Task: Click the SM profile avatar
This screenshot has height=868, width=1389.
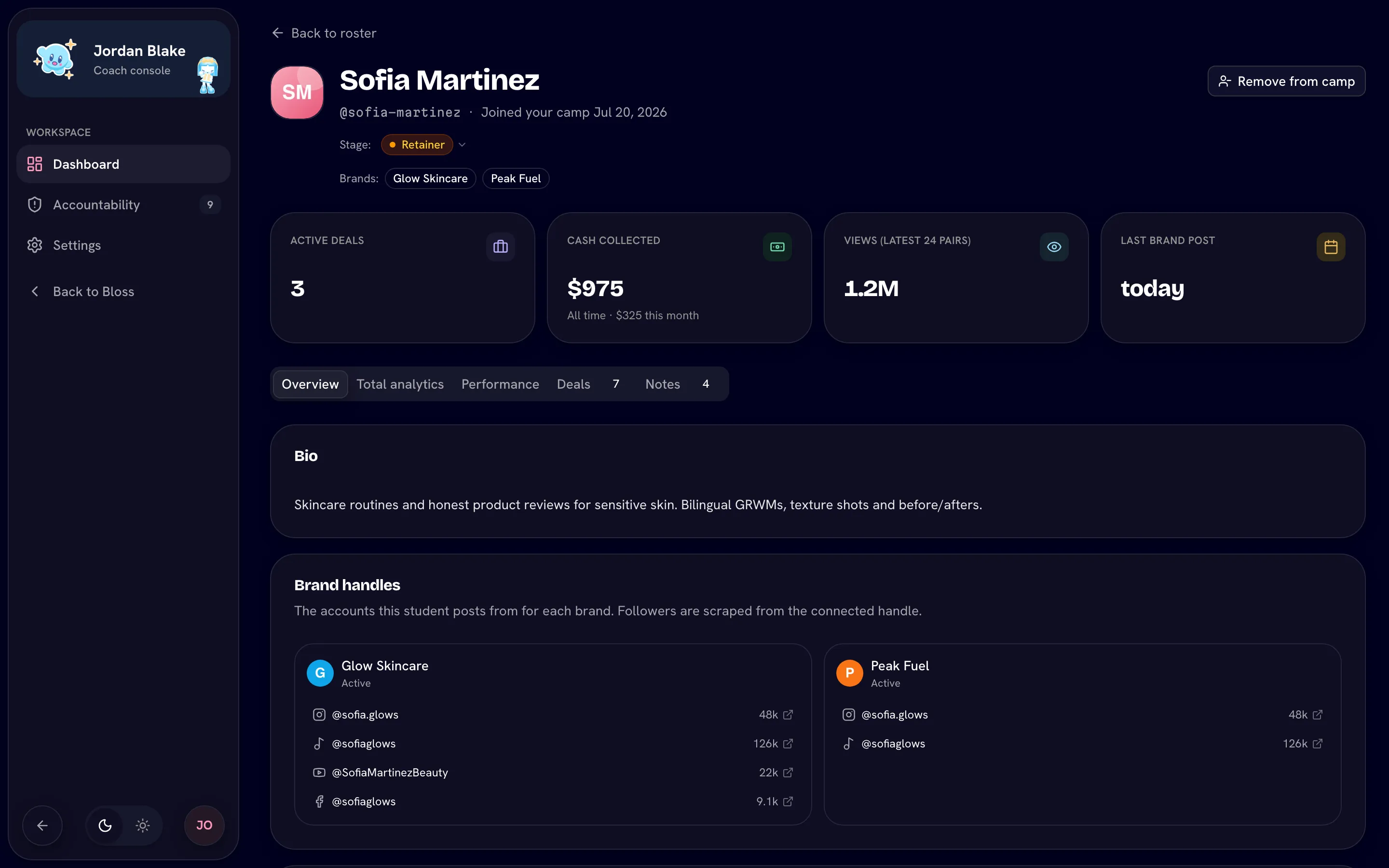Action: tap(297, 93)
